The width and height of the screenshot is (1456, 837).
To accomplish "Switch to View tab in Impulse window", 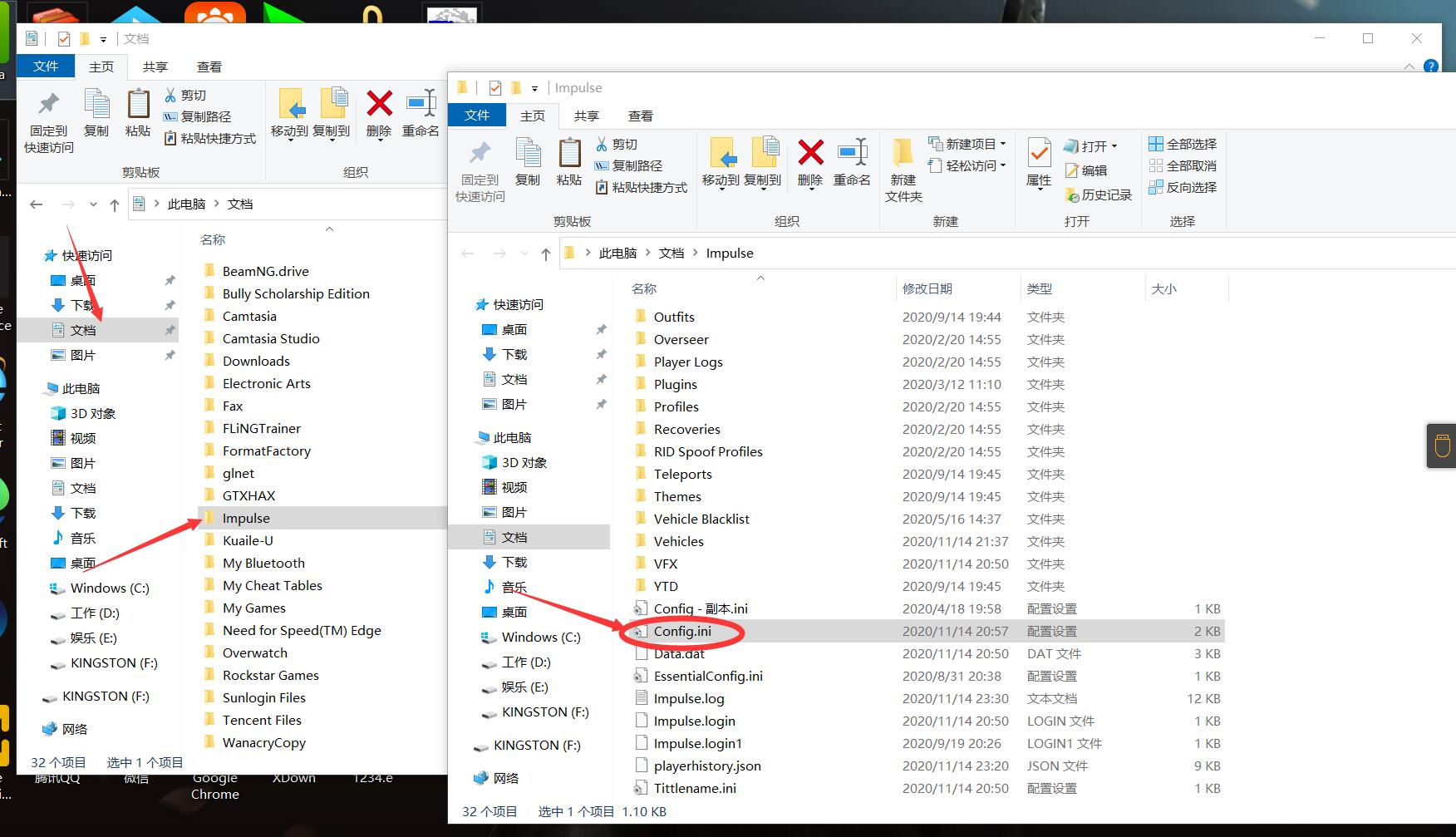I will [641, 116].
